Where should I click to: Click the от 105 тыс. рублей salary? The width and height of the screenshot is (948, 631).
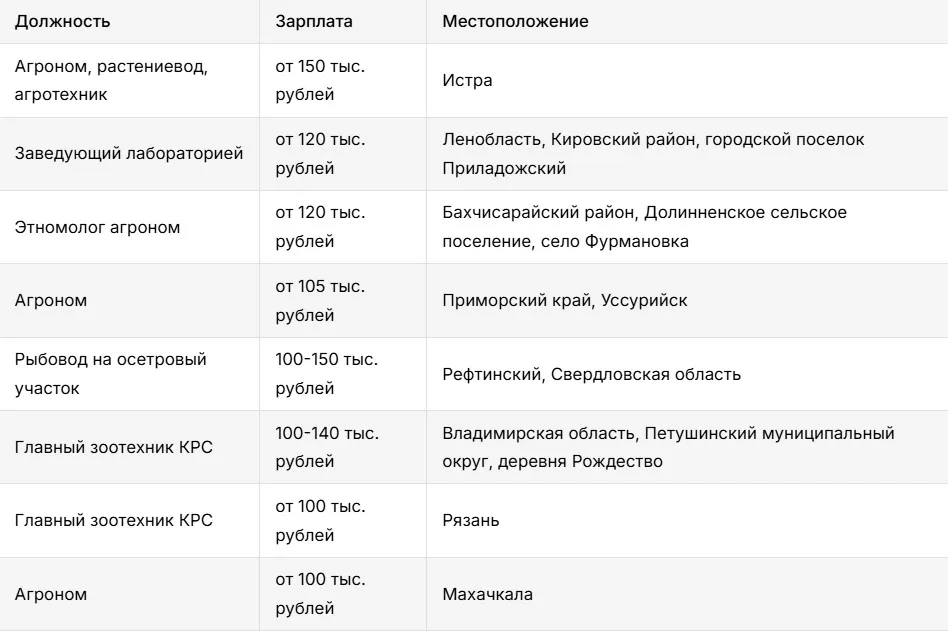point(320,300)
